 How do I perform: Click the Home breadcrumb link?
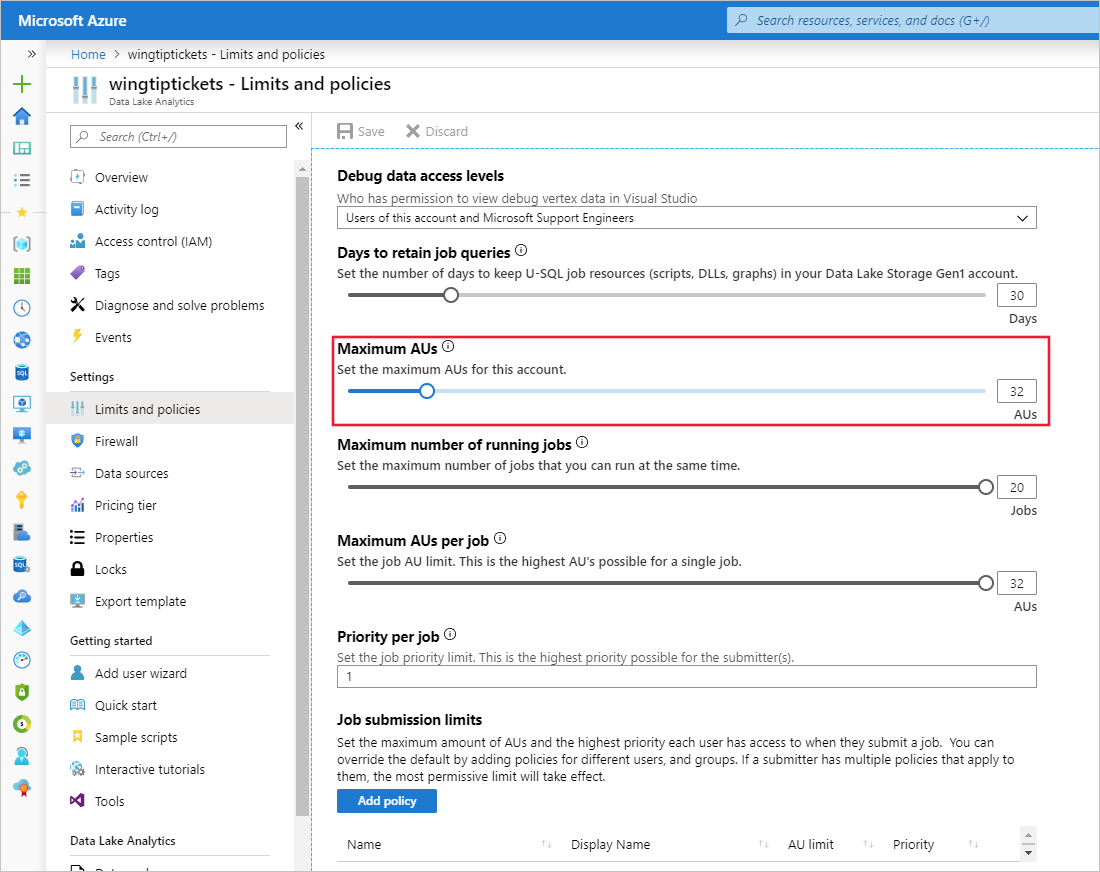pos(88,55)
